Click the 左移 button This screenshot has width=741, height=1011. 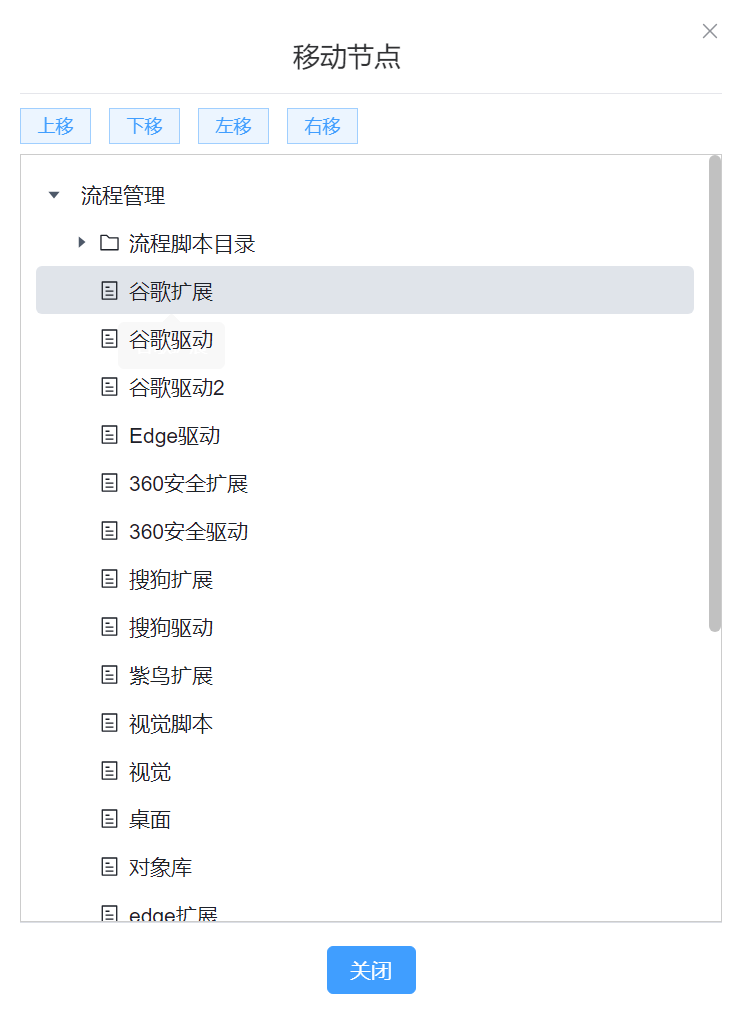233,126
